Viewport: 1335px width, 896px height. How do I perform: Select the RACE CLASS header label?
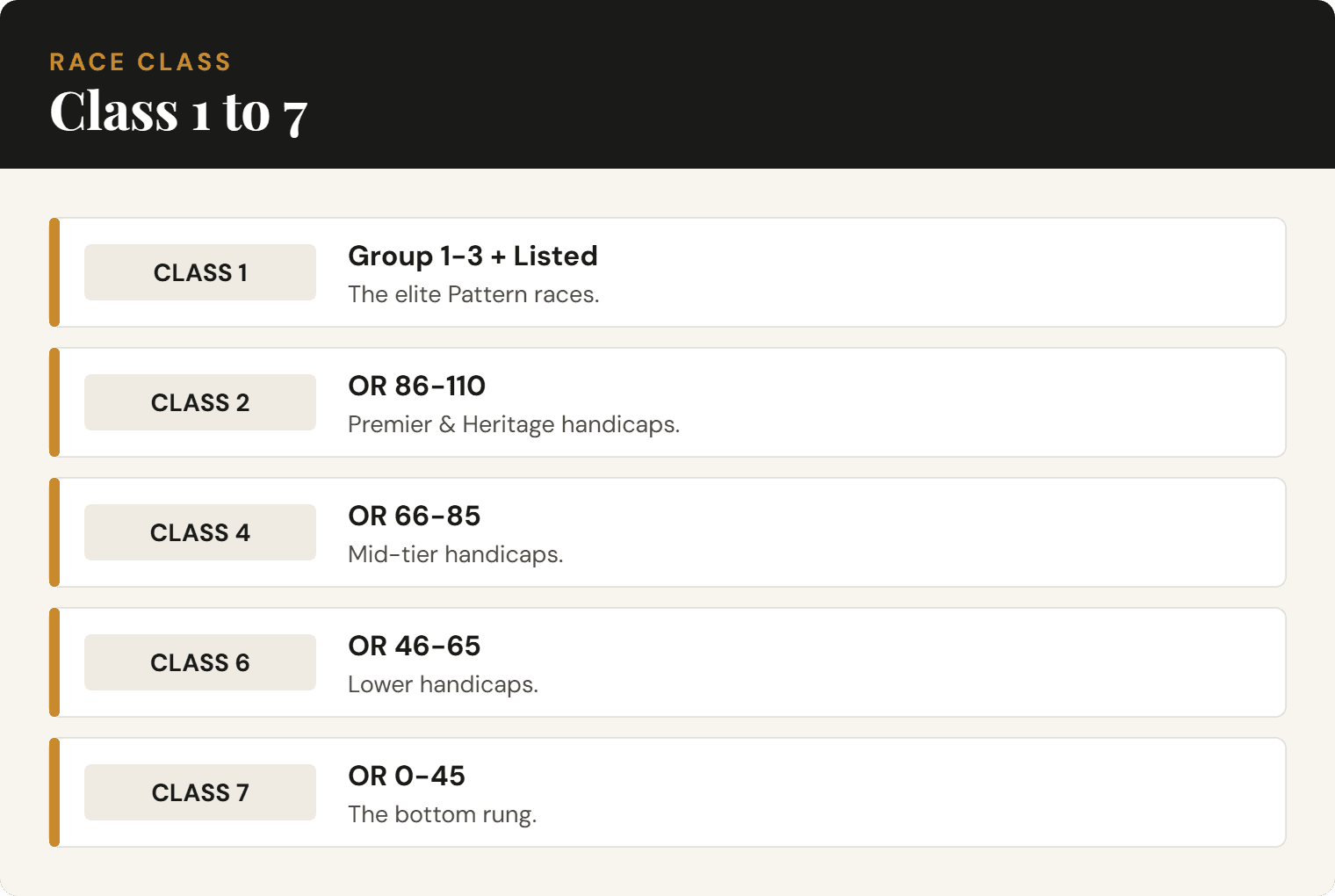click(141, 61)
